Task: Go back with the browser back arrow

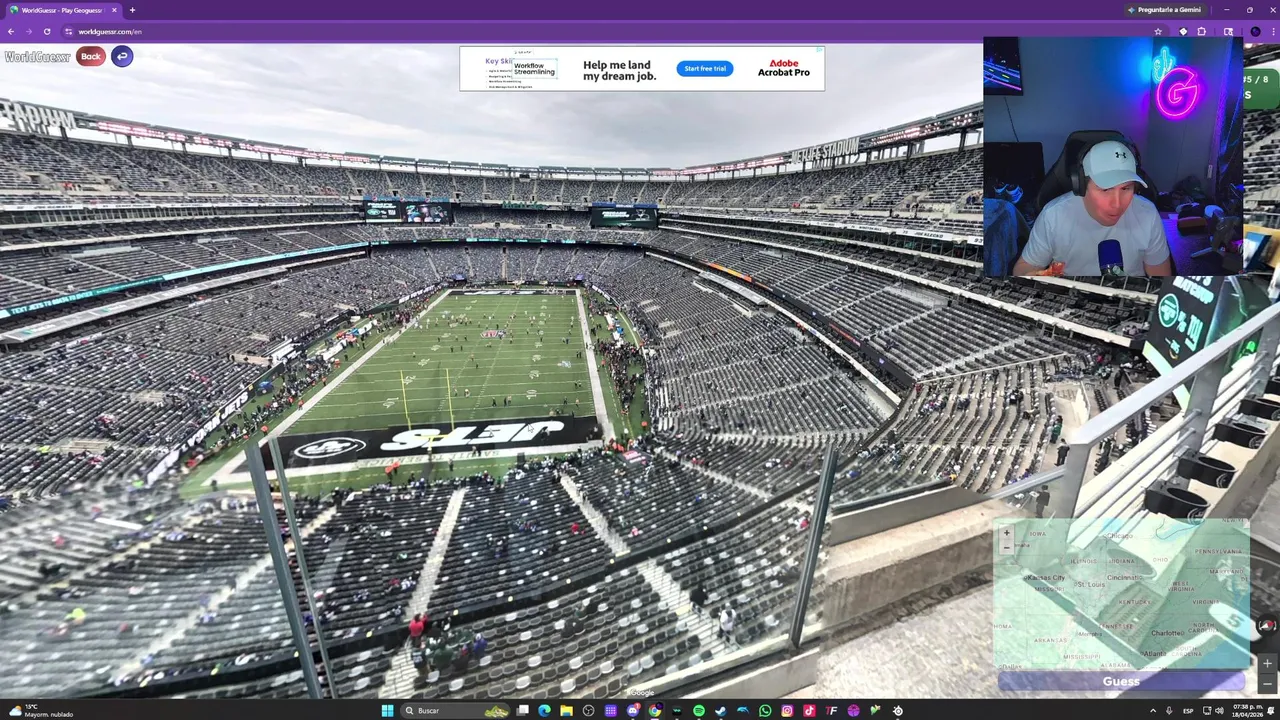Action: click(11, 31)
